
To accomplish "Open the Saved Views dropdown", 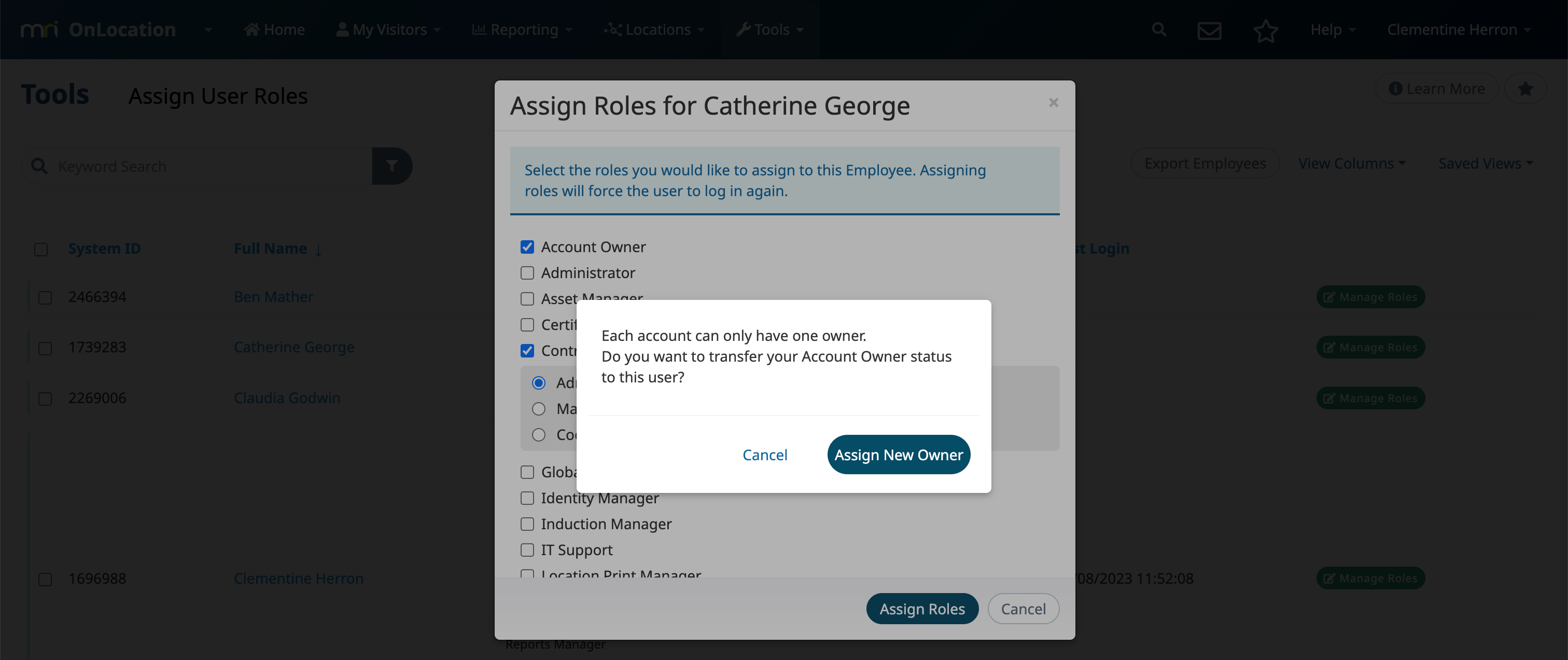I will coord(1485,163).
